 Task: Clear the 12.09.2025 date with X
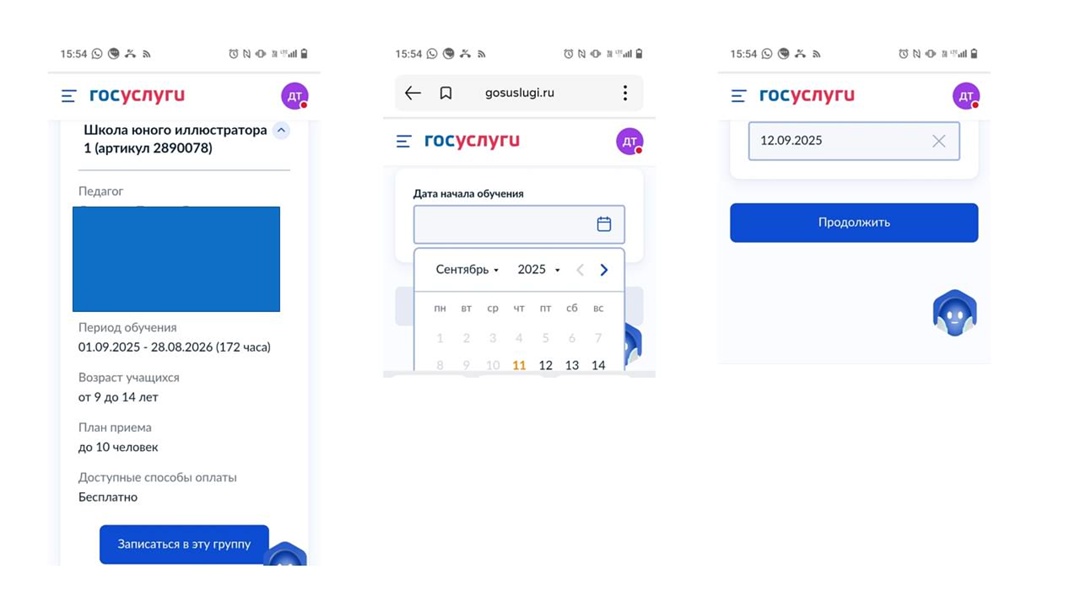pos(938,141)
